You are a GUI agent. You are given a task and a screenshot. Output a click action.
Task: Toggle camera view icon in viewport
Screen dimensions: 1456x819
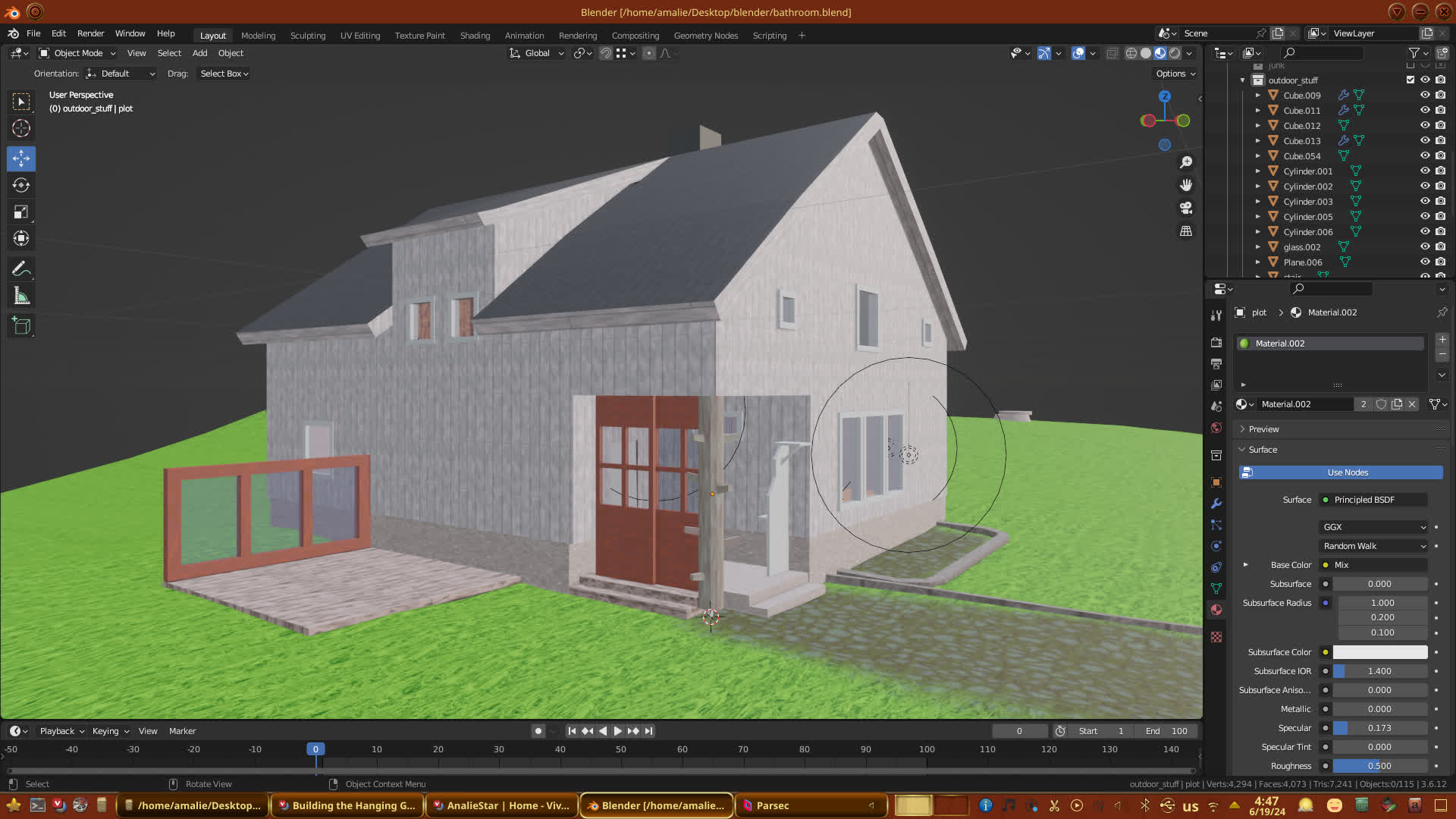point(1186,208)
